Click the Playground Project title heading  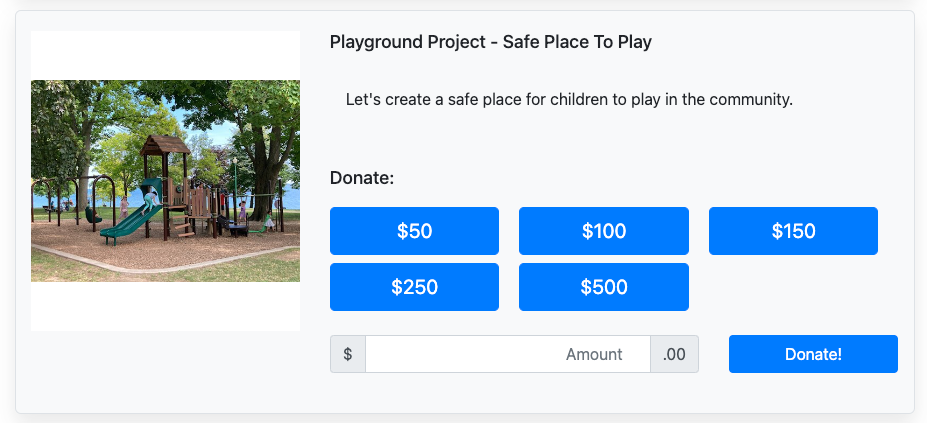[490, 42]
